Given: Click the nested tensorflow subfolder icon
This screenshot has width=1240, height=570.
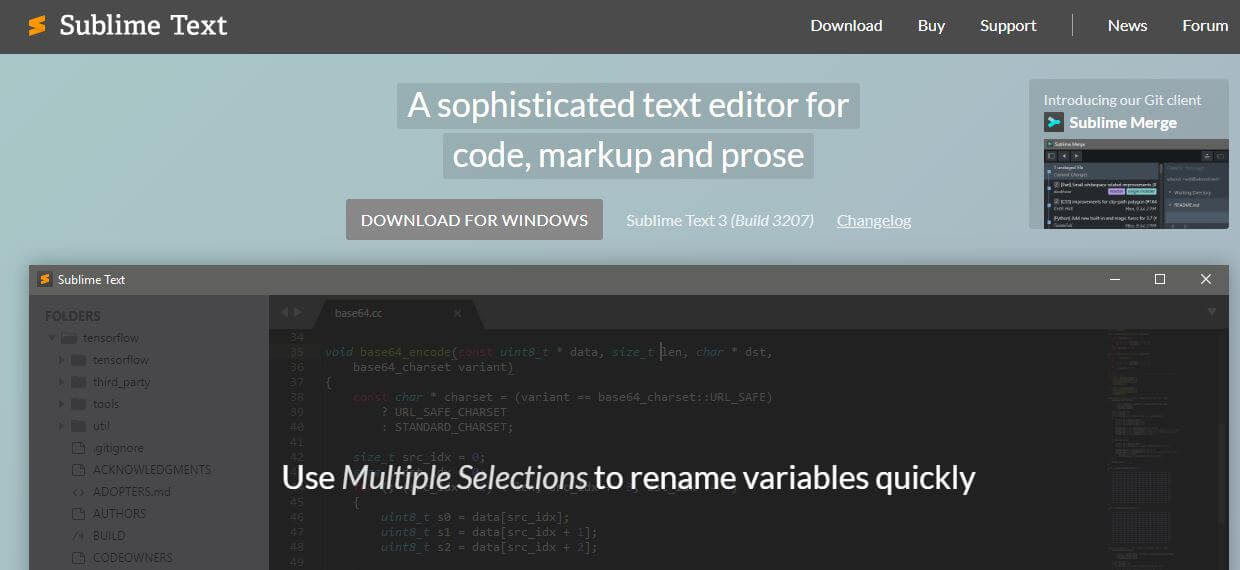Looking at the screenshot, I should point(78,360).
